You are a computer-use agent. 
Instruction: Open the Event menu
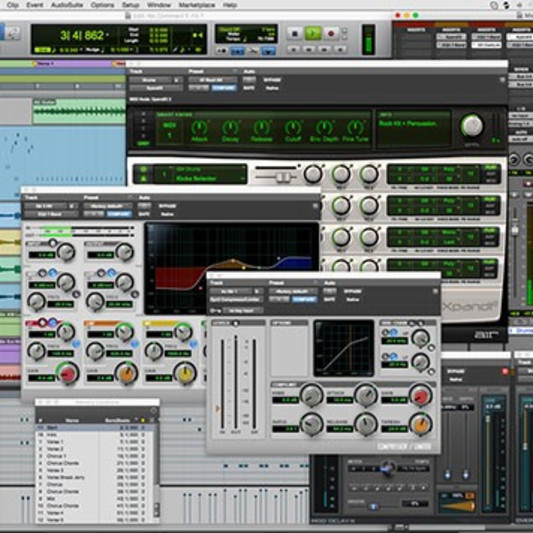click(34, 5)
